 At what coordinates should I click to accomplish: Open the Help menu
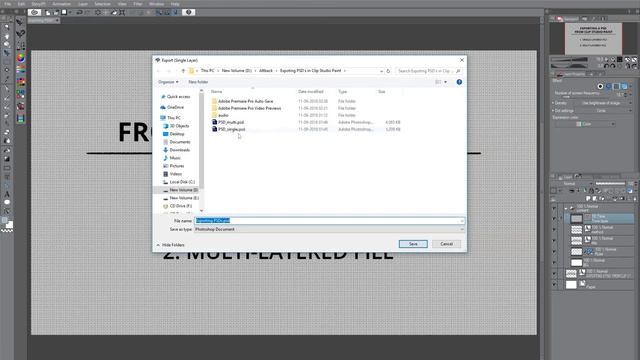coord(175,4)
